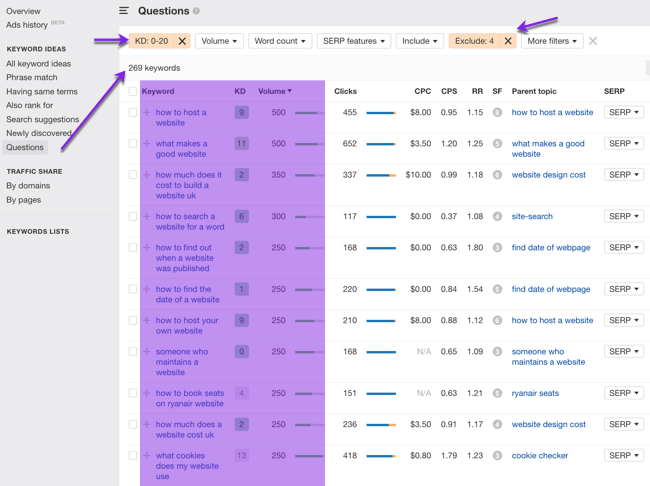Expand the SERP features dropdown
This screenshot has height=486, width=650.
[x=354, y=41]
